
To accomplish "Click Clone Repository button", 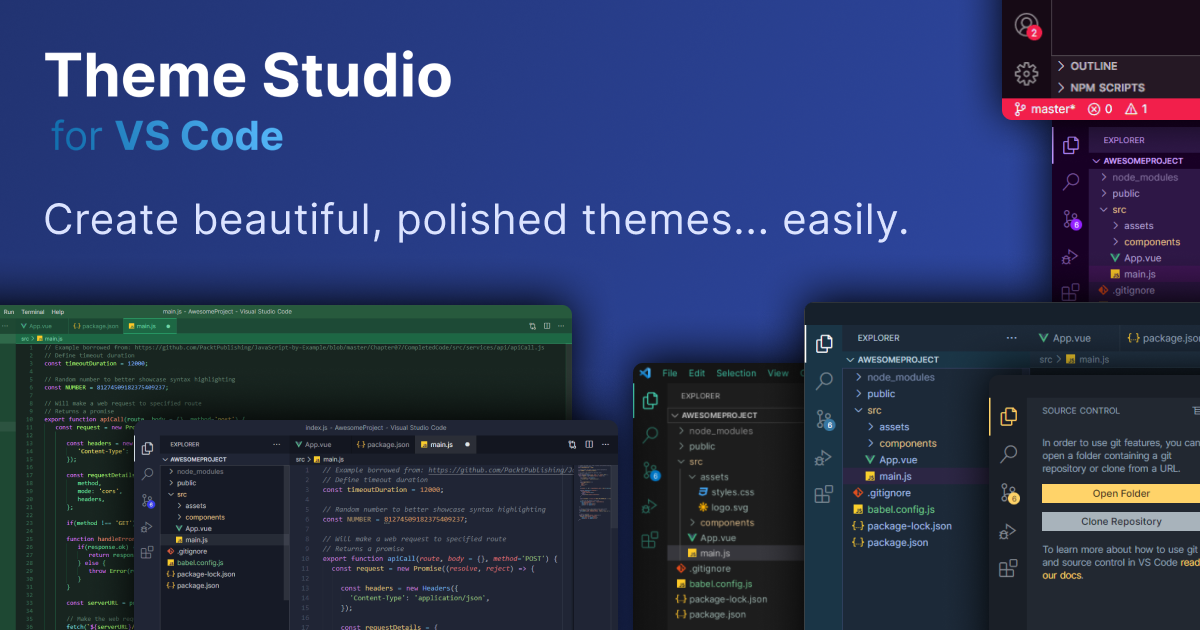I will pos(1121,521).
